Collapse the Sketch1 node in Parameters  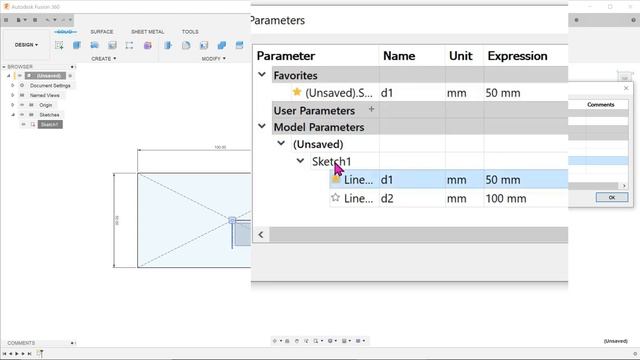pyautogui.click(x=300, y=161)
